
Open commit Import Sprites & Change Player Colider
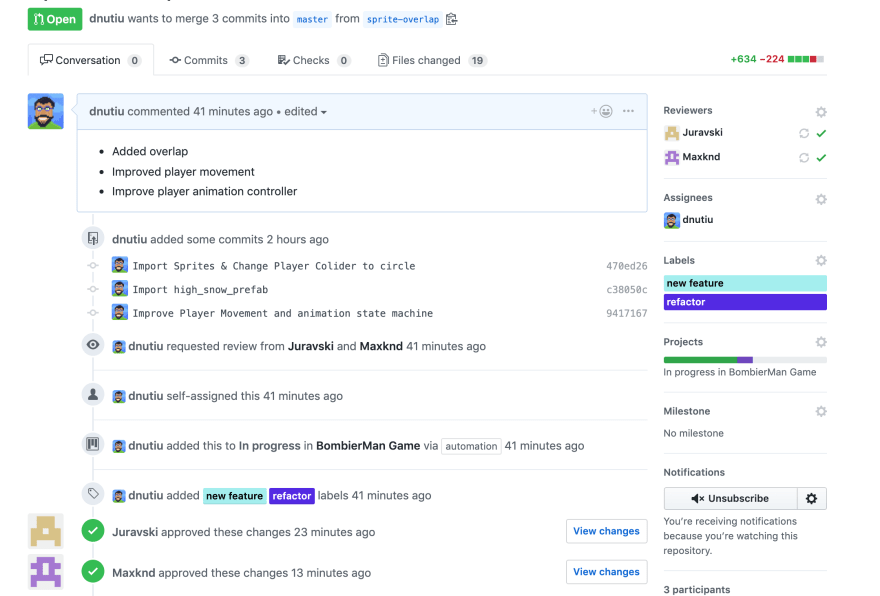(274, 266)
